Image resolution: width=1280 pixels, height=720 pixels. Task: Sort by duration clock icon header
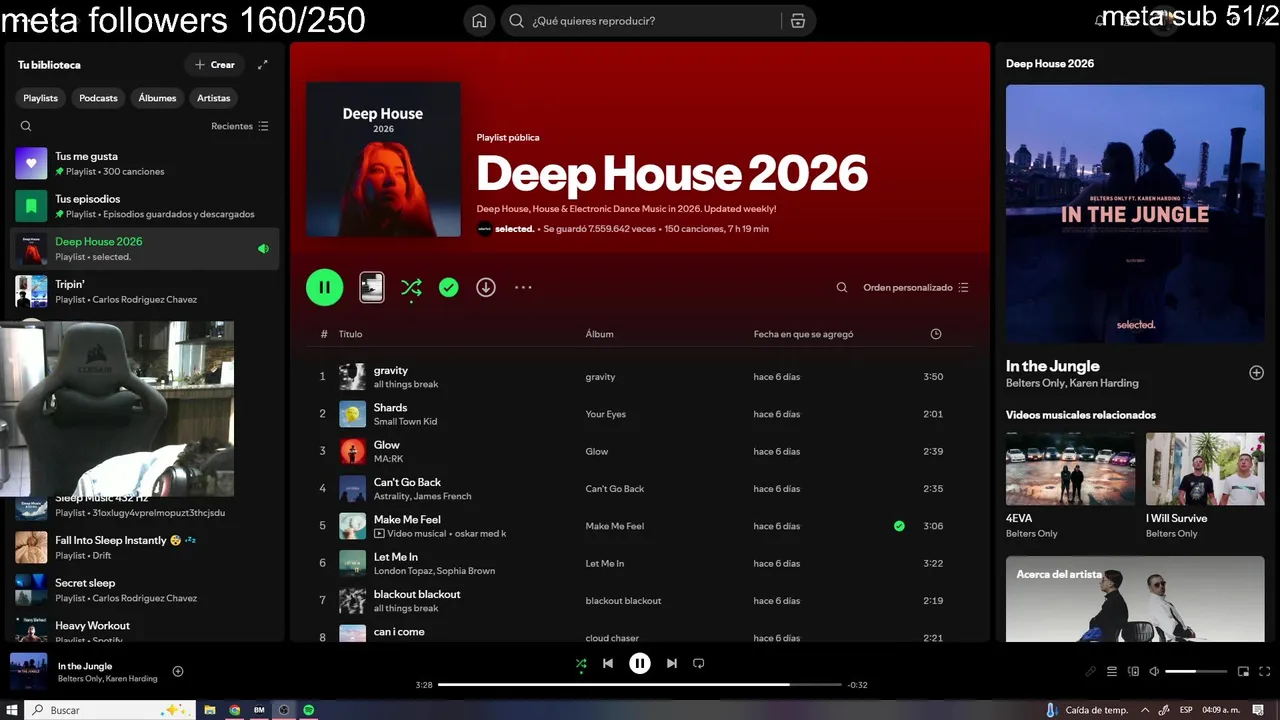(936, 334)
